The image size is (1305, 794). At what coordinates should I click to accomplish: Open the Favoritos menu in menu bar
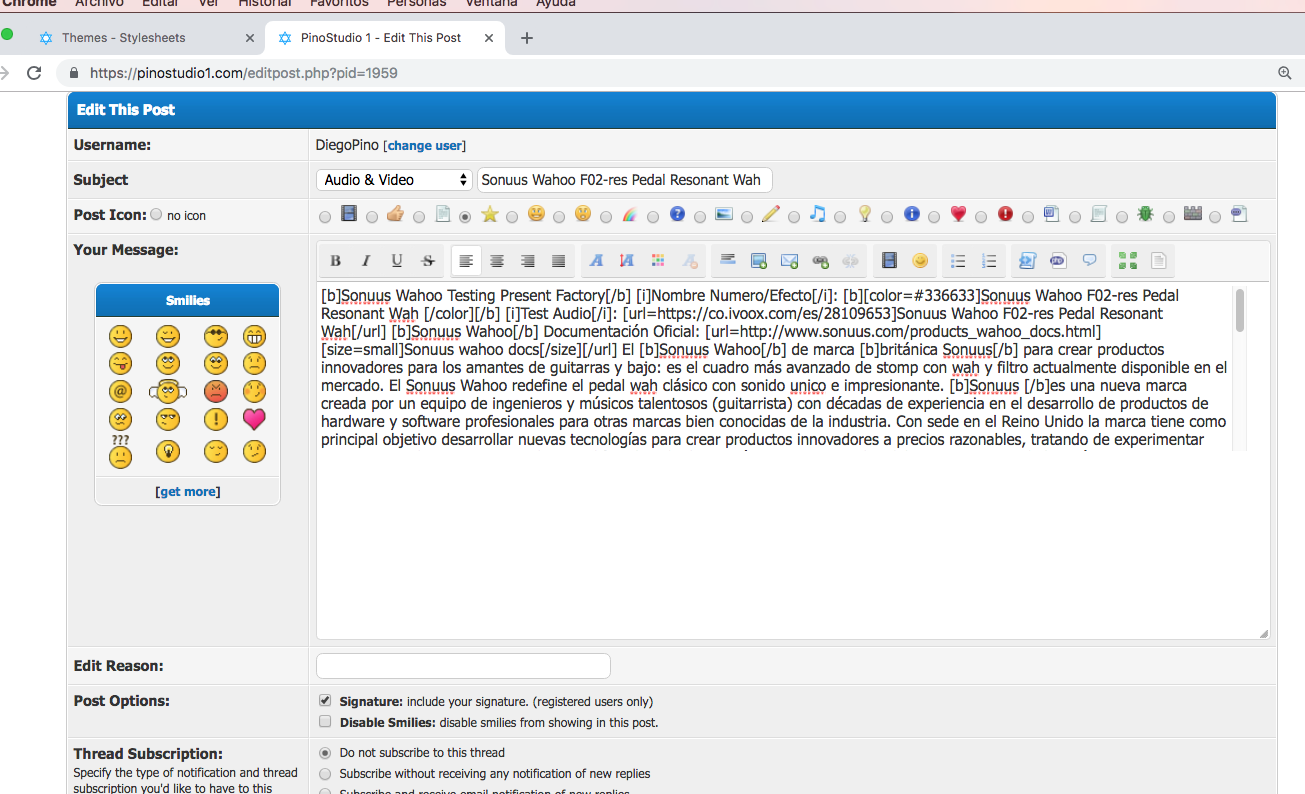tap(339, 4)
